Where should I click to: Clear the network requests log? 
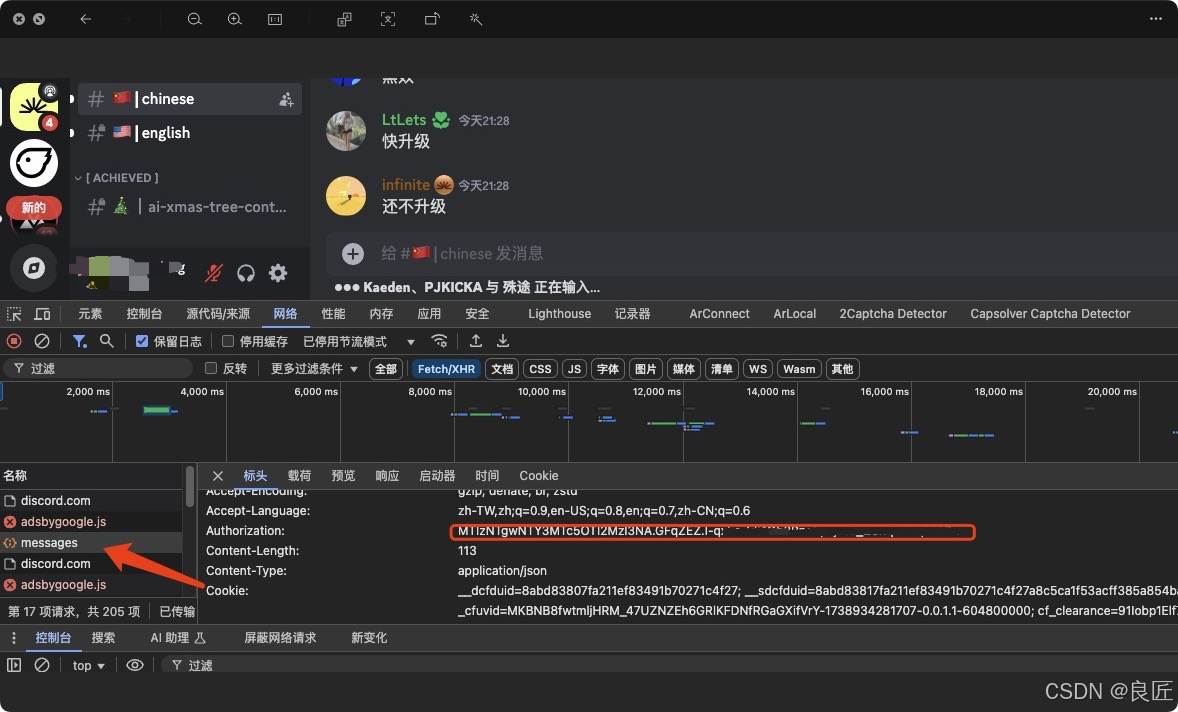(x=40, y=341)
